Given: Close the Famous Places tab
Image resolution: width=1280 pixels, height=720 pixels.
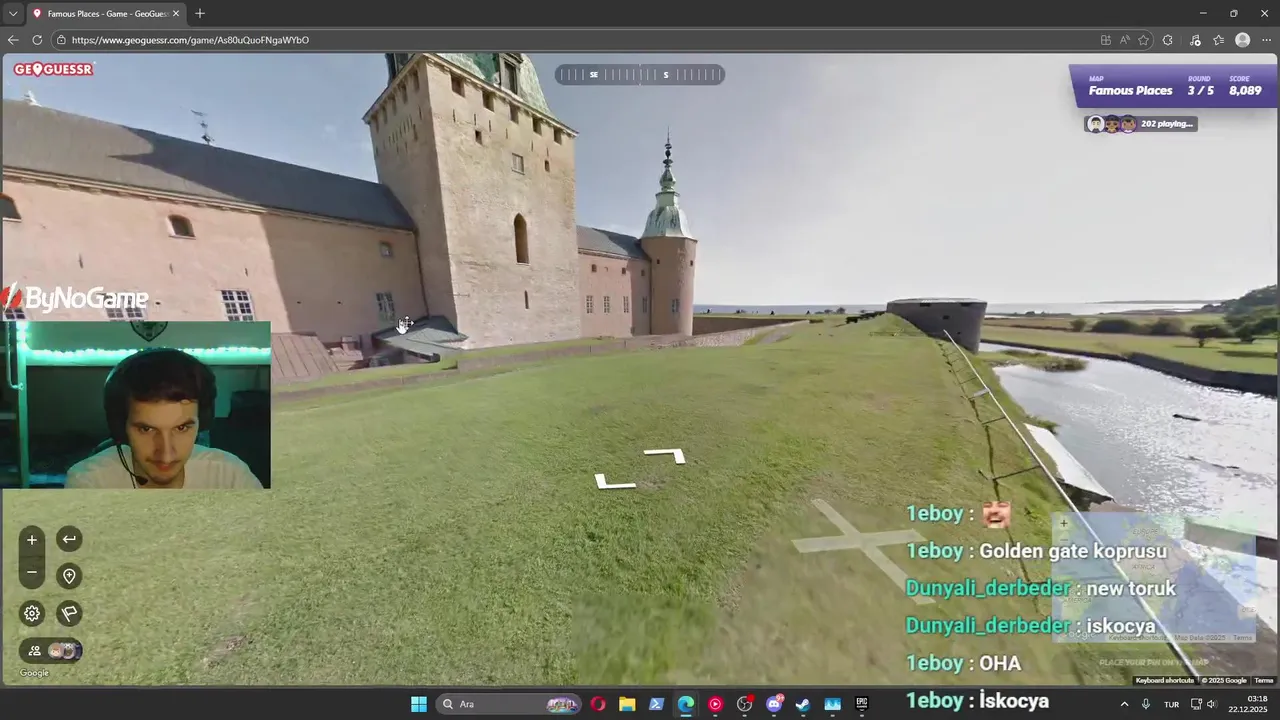Looking at the screenshot, I should point(176,13).
